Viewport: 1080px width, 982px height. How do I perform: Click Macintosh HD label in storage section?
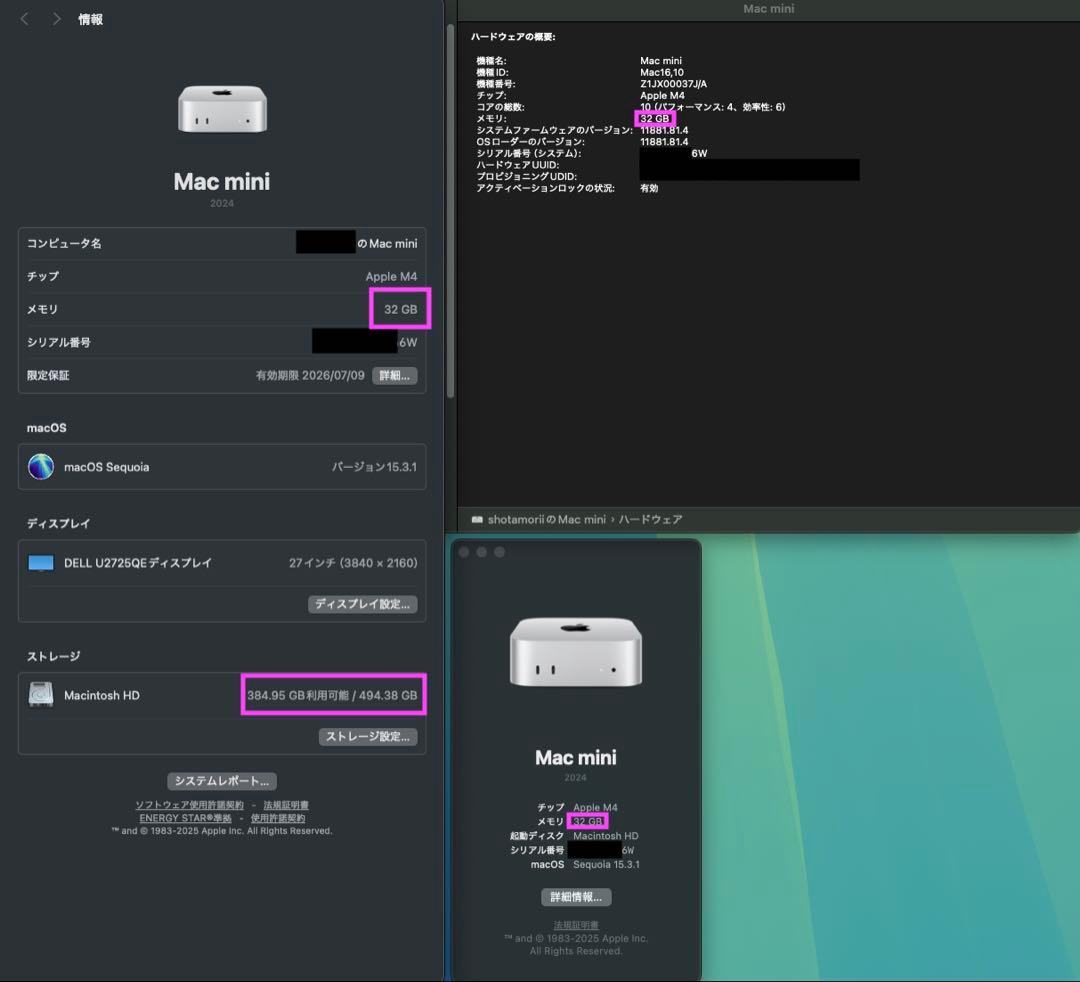pos(102,696)
